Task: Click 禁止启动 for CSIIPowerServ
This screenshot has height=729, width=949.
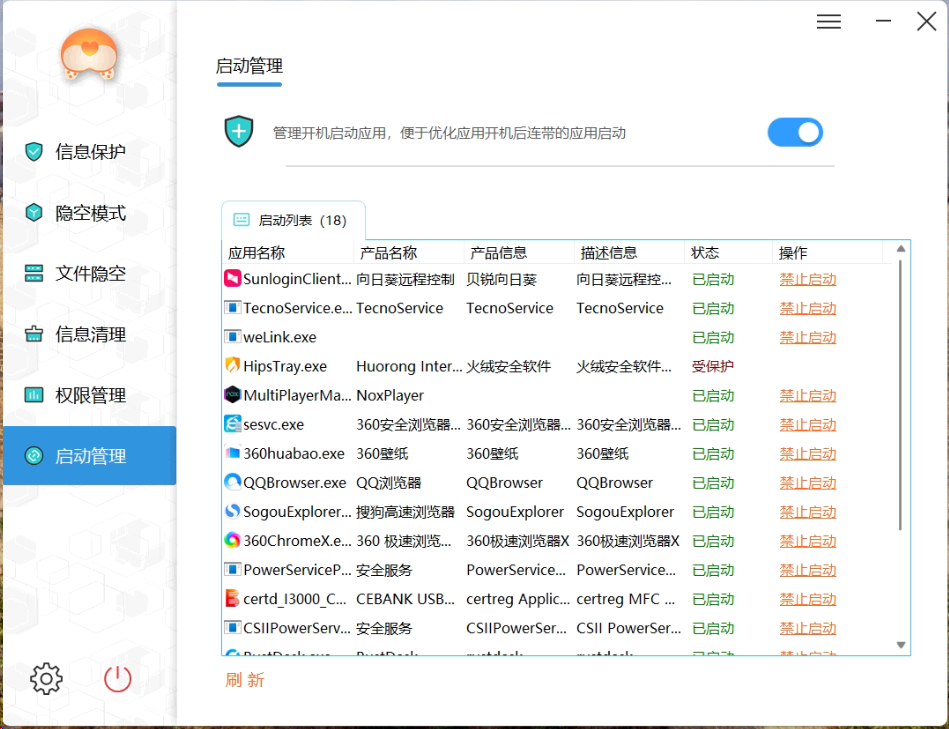Action: [807, 628]
